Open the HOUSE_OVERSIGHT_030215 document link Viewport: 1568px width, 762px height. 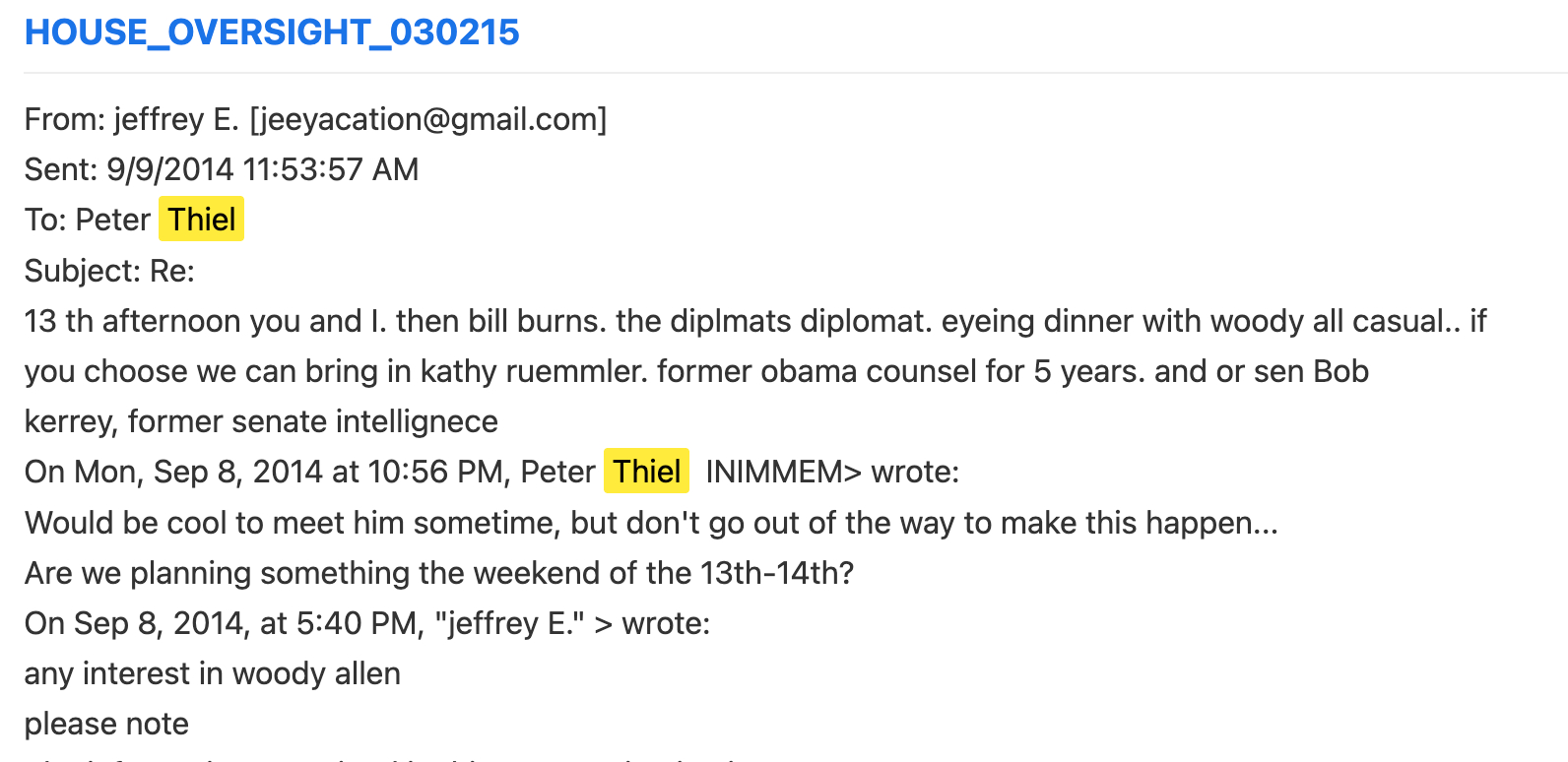(272, 32)
